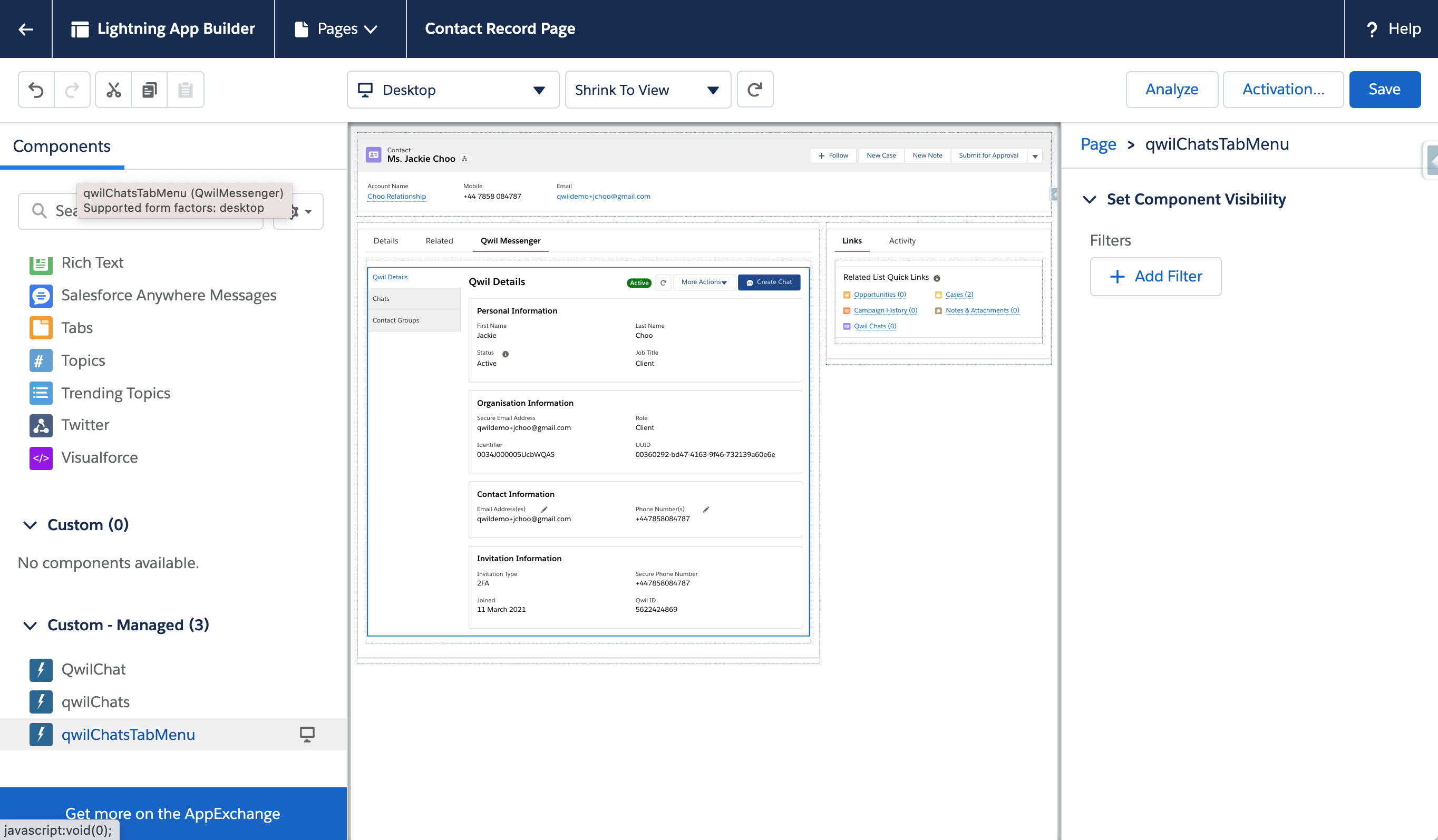This screenshot has width=1438, height=840.
Task: Refresh the canvas preview
Action: click(x=755, y=90)
